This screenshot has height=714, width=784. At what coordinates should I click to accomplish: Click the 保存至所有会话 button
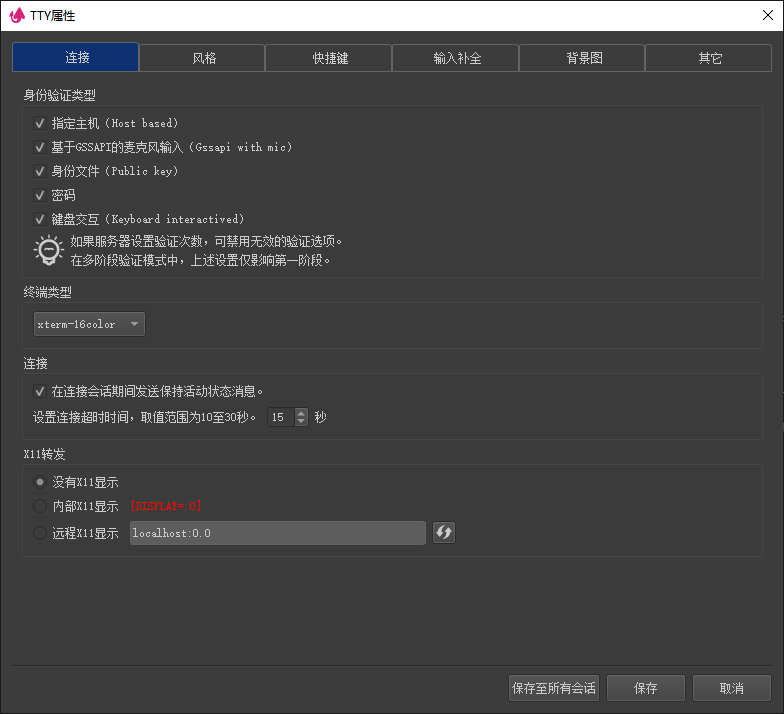553,688
